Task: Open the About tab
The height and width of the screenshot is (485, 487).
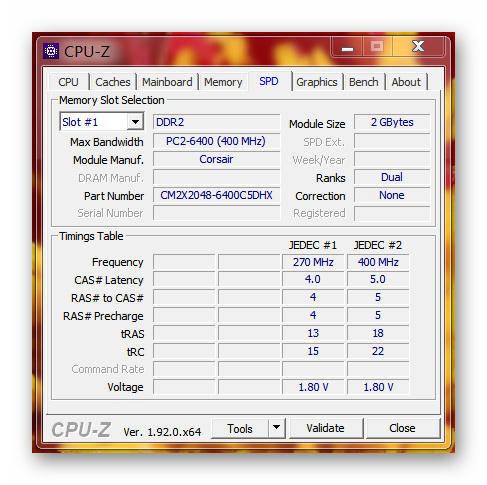Action: [x=406, y=82]
